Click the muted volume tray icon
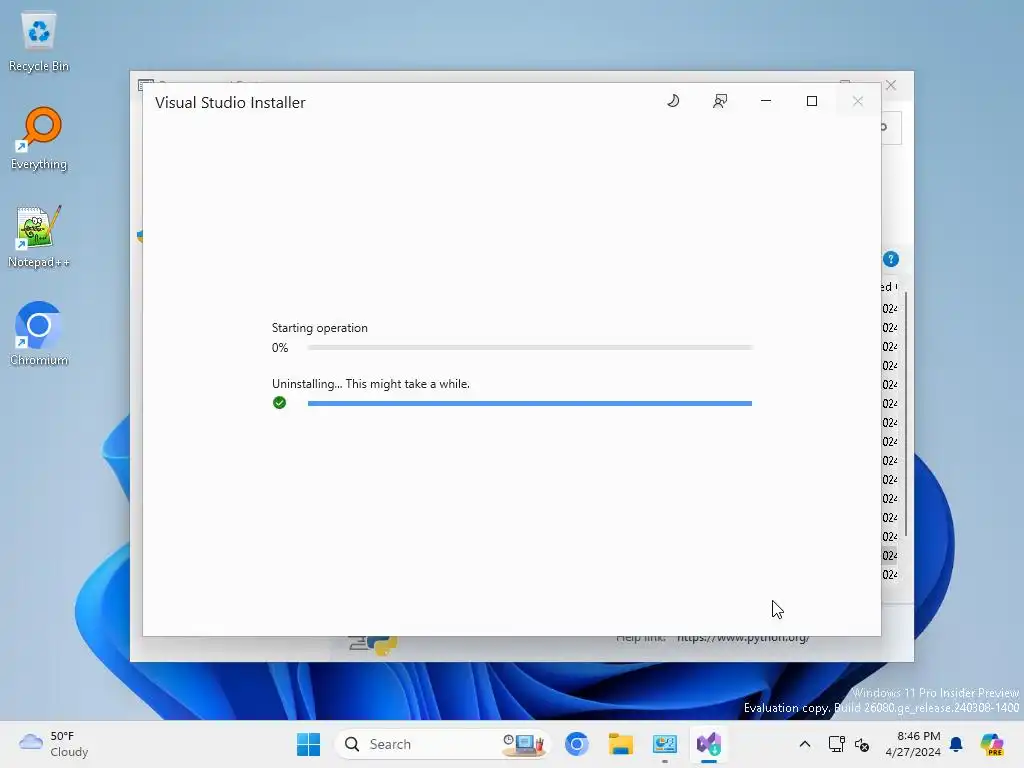The image size is (1024, 768). click(x=862, y=744)
